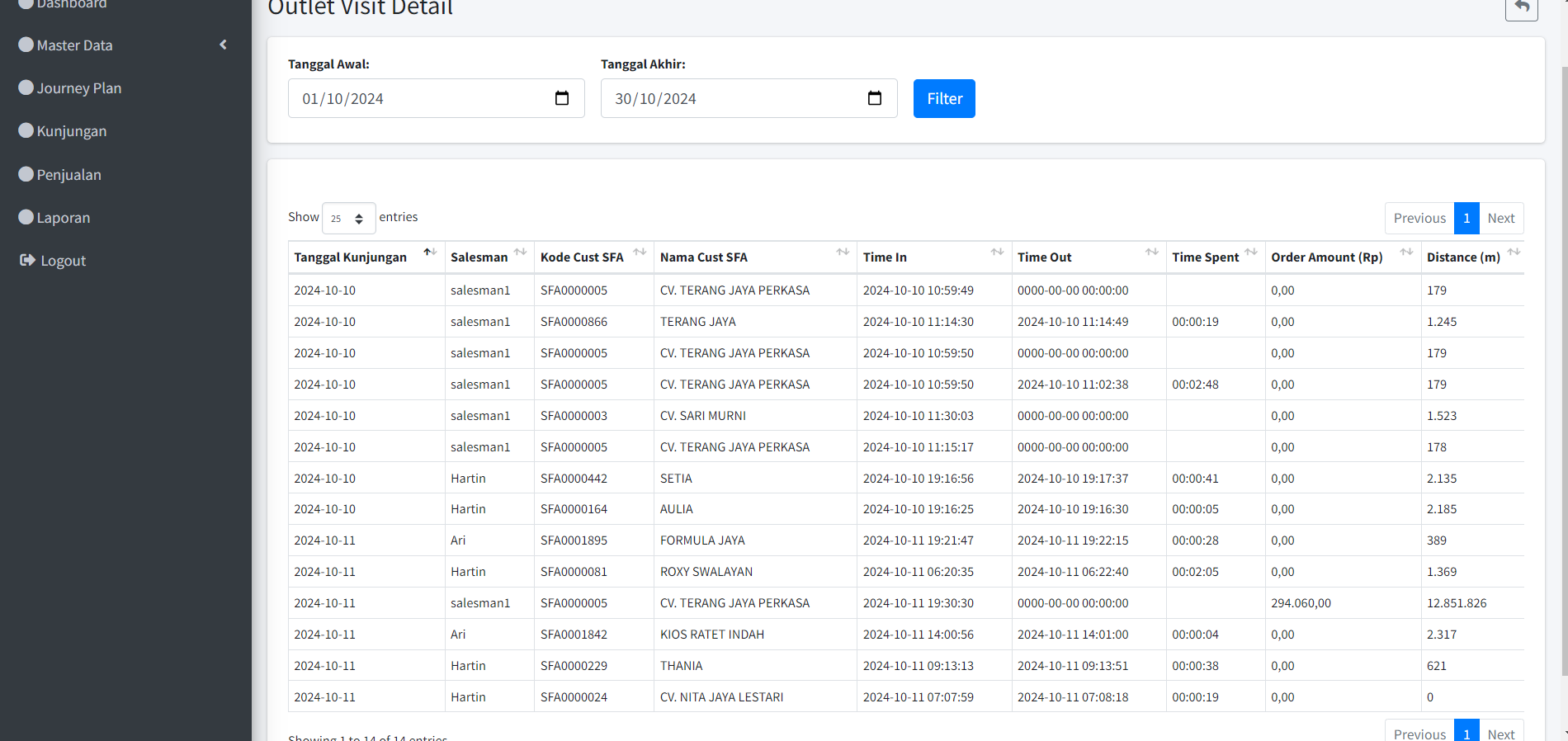Click the blue Filter button
This screenshot has height=741, width=1568.
point(944,98)
